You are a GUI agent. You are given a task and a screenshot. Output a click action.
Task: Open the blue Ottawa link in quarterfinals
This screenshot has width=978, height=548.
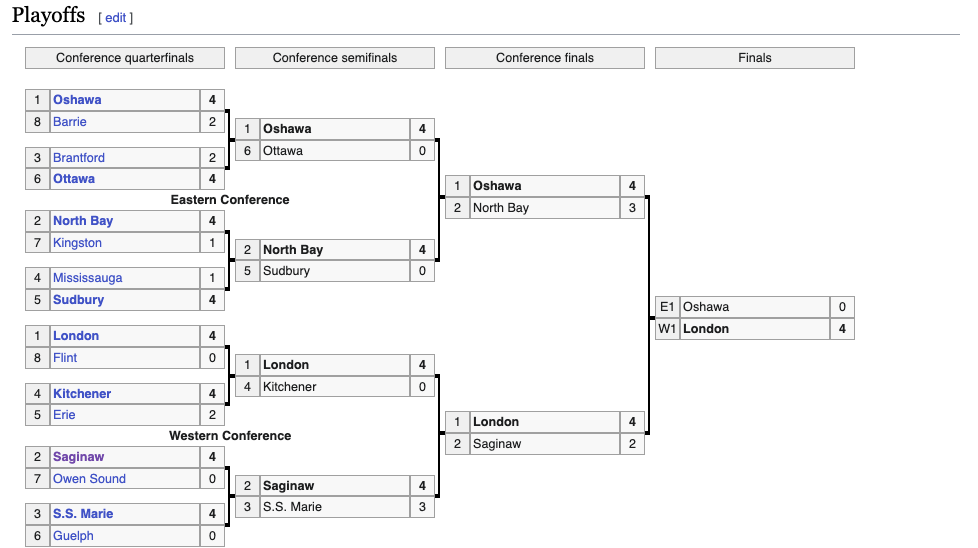pyautogui.click(x=74, y=179)
